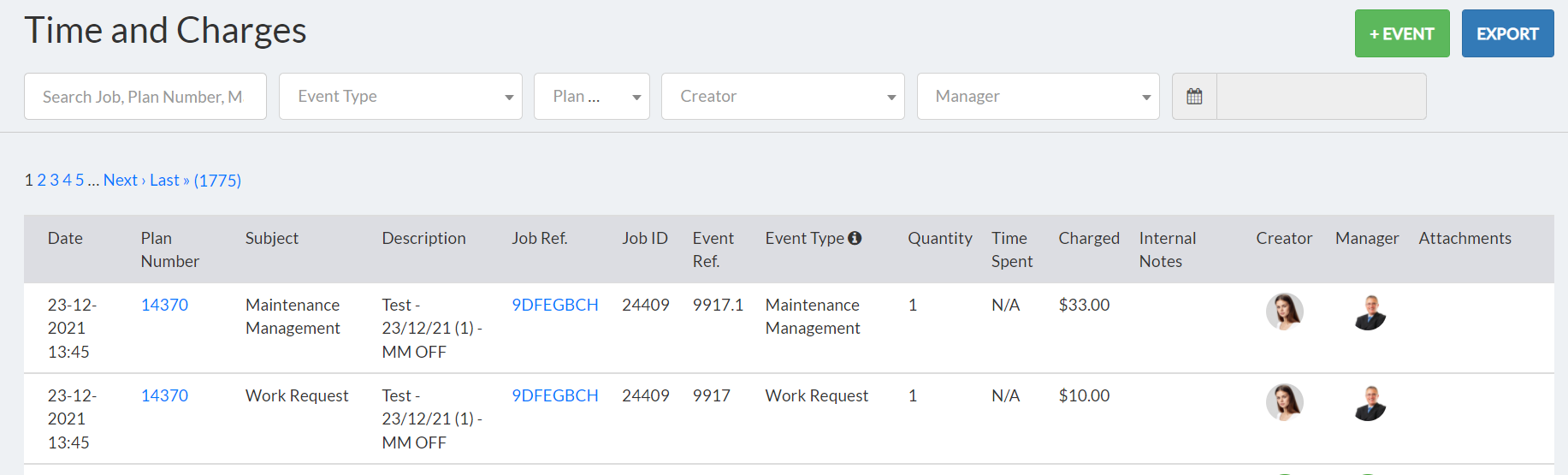Click creator avatar in the $10.00 row
The width and height of the screenshot is (1568, 475).
[1284, 402]
